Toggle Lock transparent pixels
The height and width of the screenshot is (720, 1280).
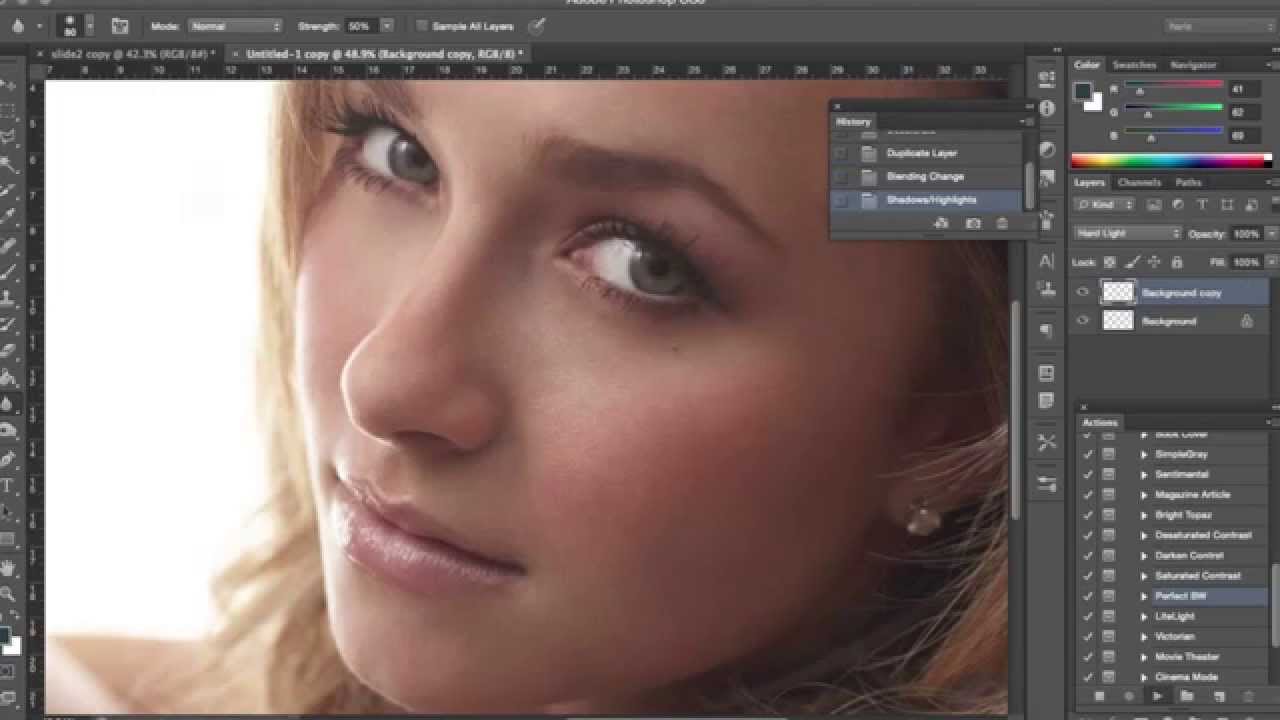coord(1109,262)
